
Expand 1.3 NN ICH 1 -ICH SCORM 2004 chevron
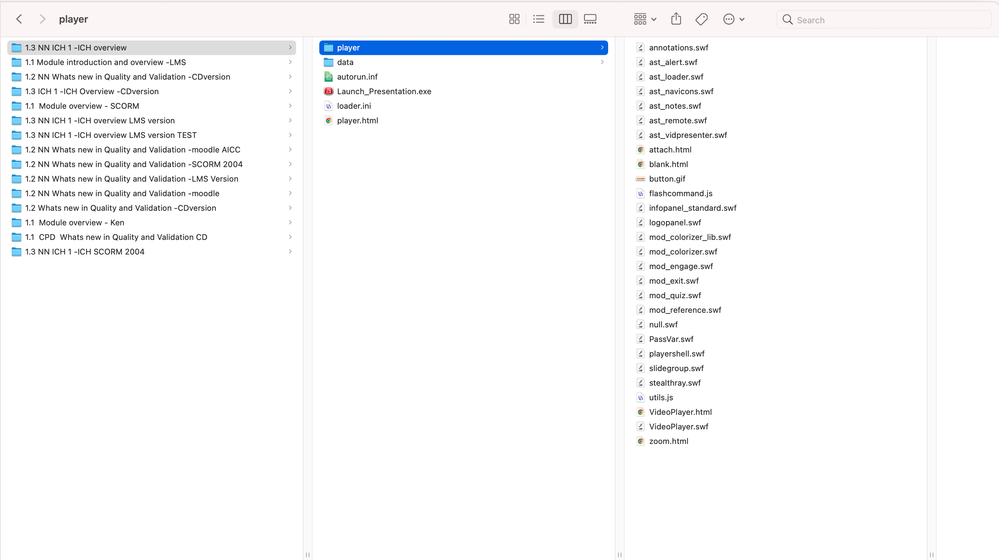[290, 252]
